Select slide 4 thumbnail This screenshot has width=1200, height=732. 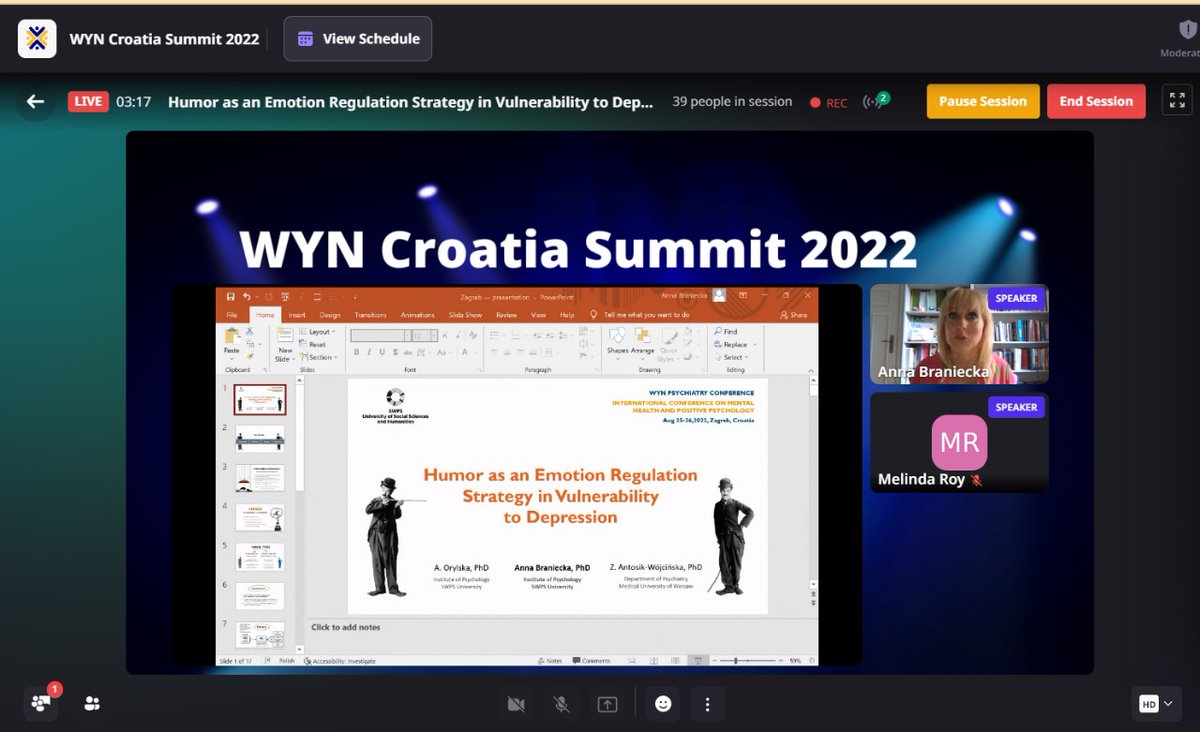pos(260,518)
